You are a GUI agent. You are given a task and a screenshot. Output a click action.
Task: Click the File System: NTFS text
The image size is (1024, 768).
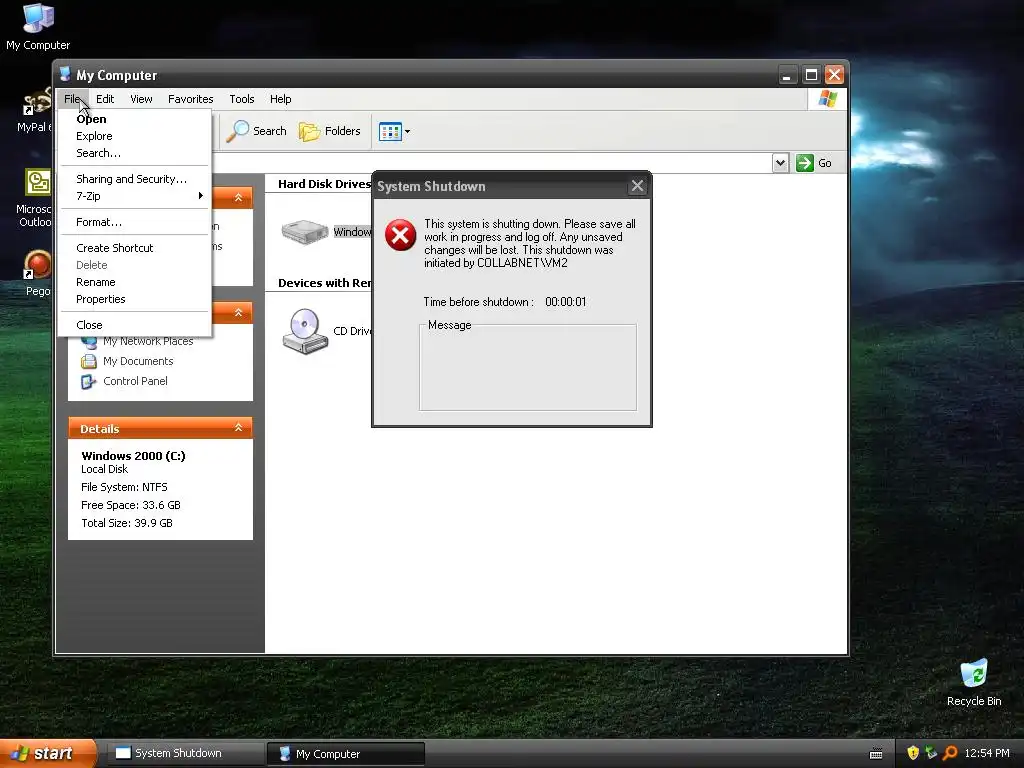(x=124, y=487)
